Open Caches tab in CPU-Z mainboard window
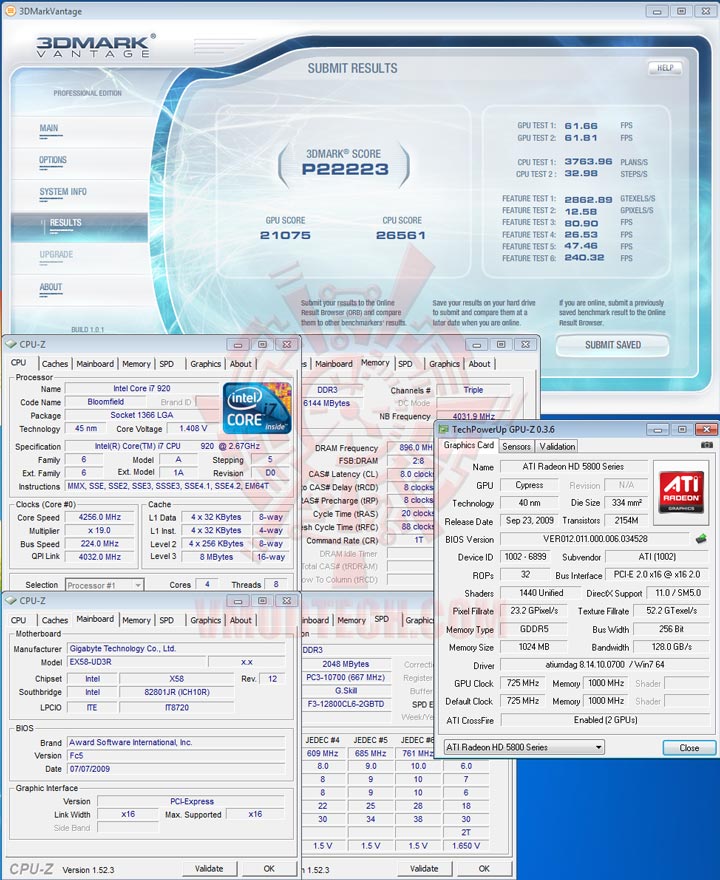720x880 pixels. [54, 620]
